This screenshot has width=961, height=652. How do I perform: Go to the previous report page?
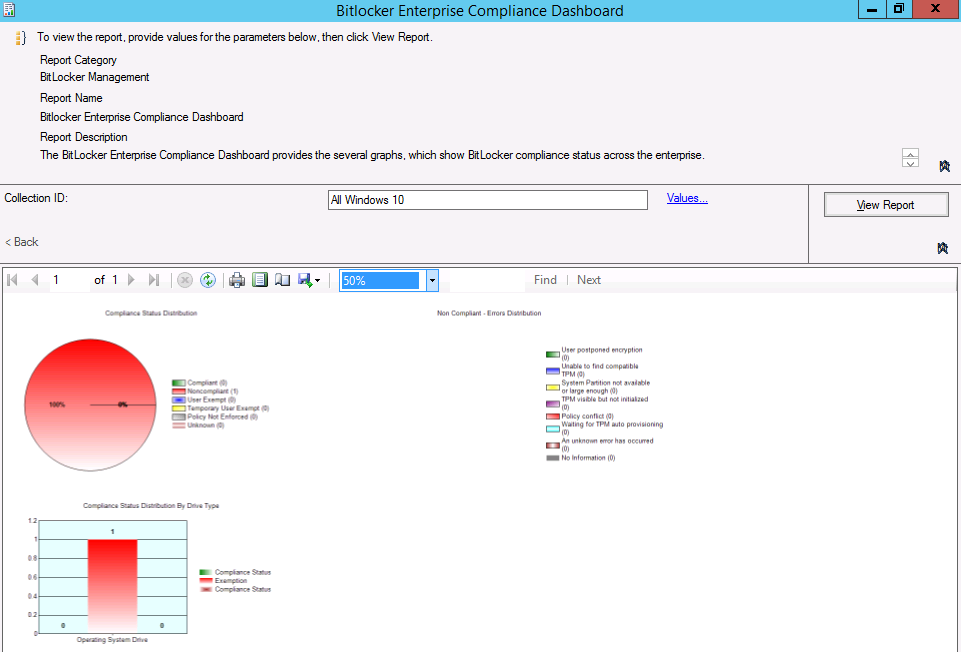35,280
